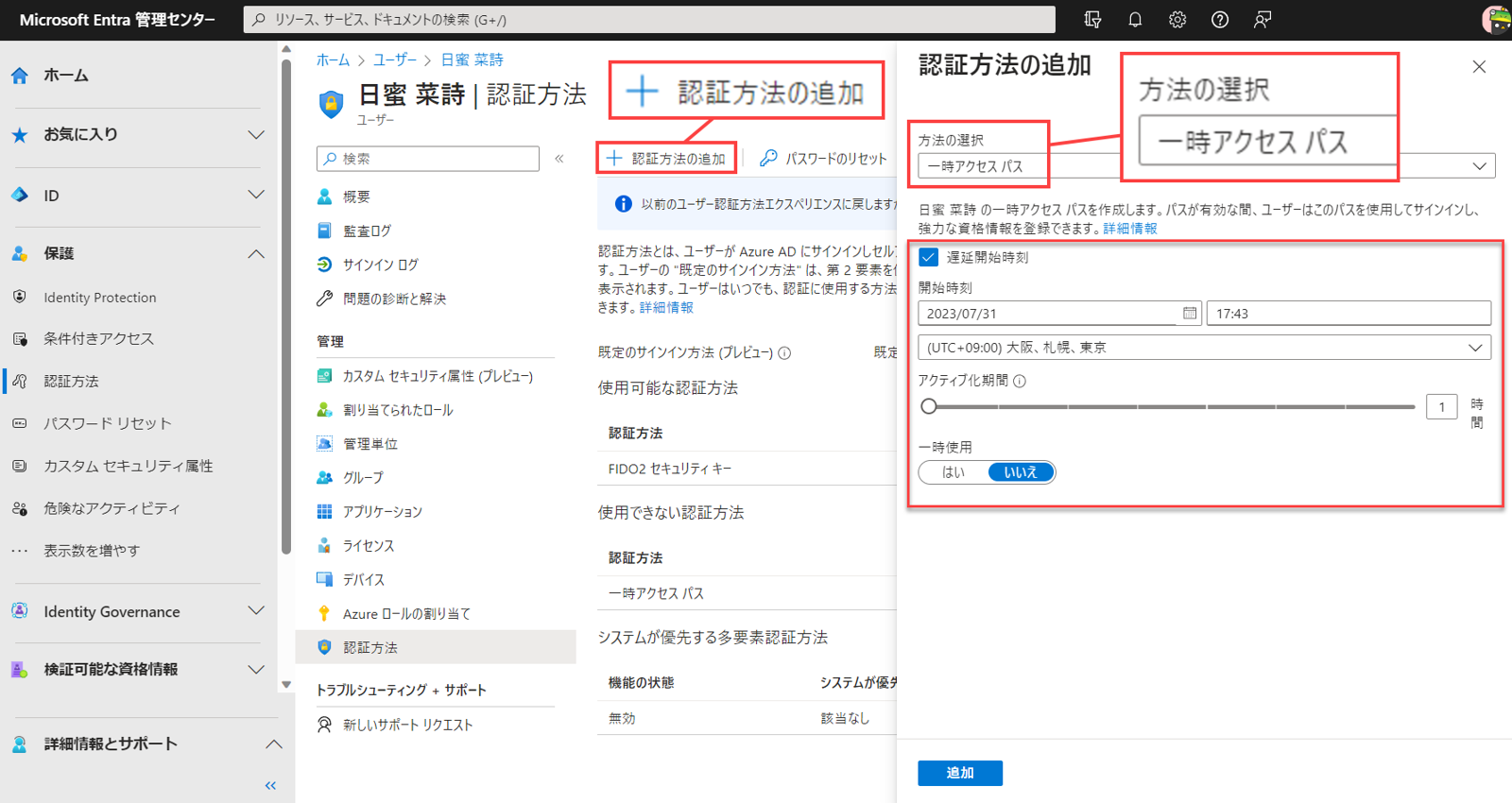
Task: Click the 検証可能な資格情報 icon
Action: point(20,669)
